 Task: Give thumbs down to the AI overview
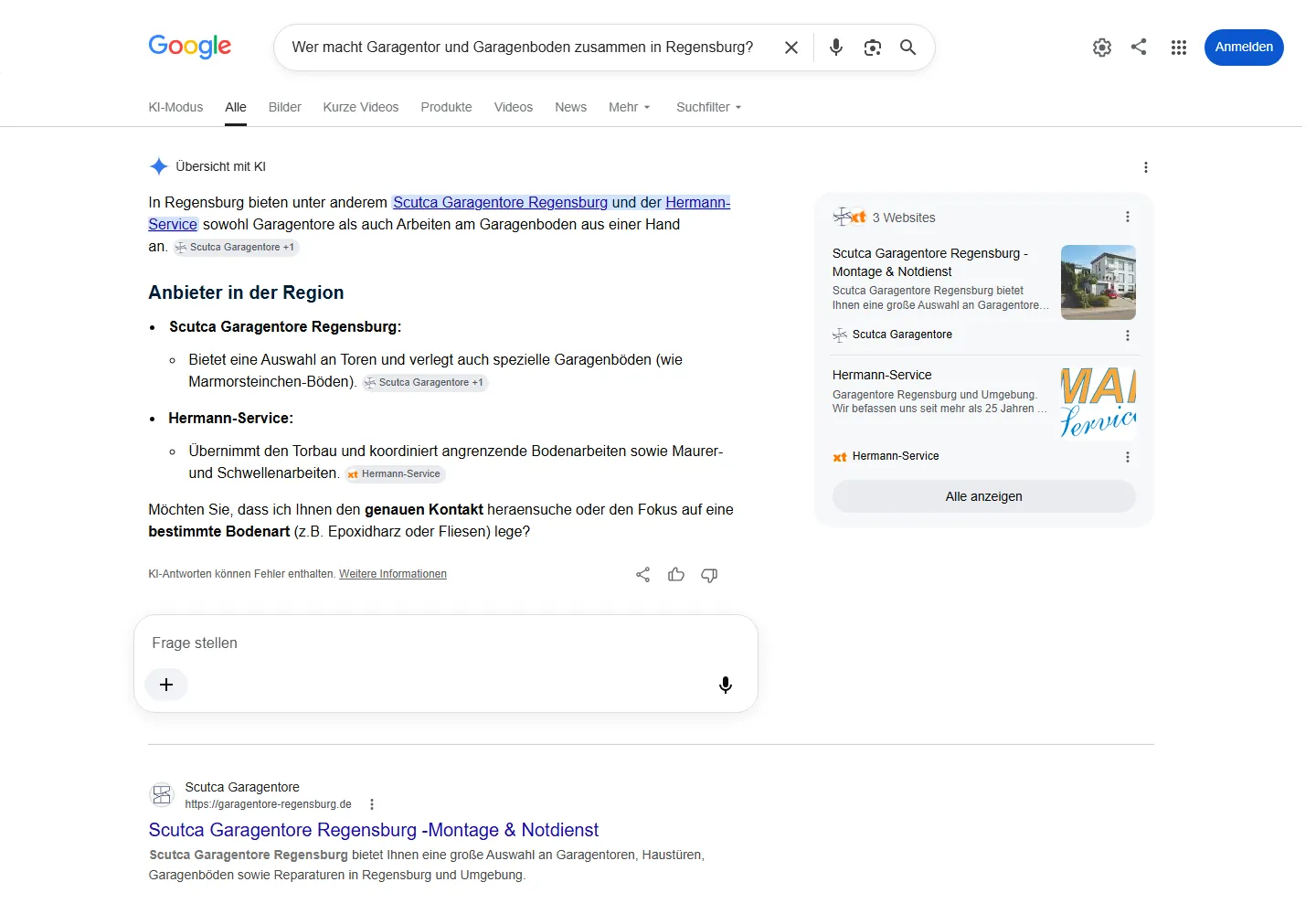(x=709, y=575)
